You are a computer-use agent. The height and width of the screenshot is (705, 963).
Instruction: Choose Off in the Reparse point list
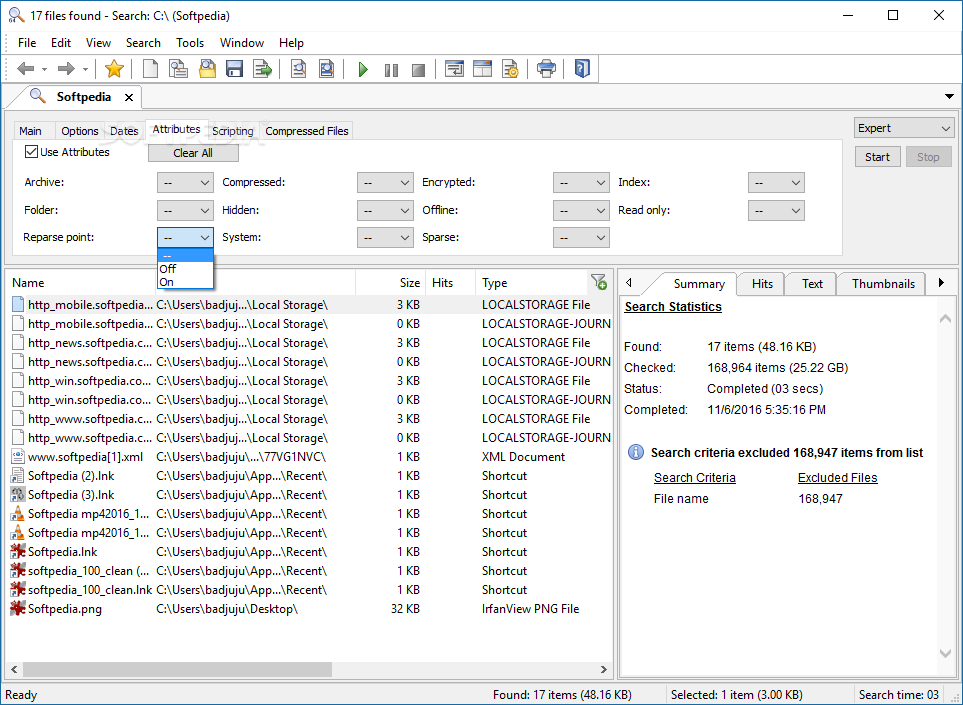[185, 269]
